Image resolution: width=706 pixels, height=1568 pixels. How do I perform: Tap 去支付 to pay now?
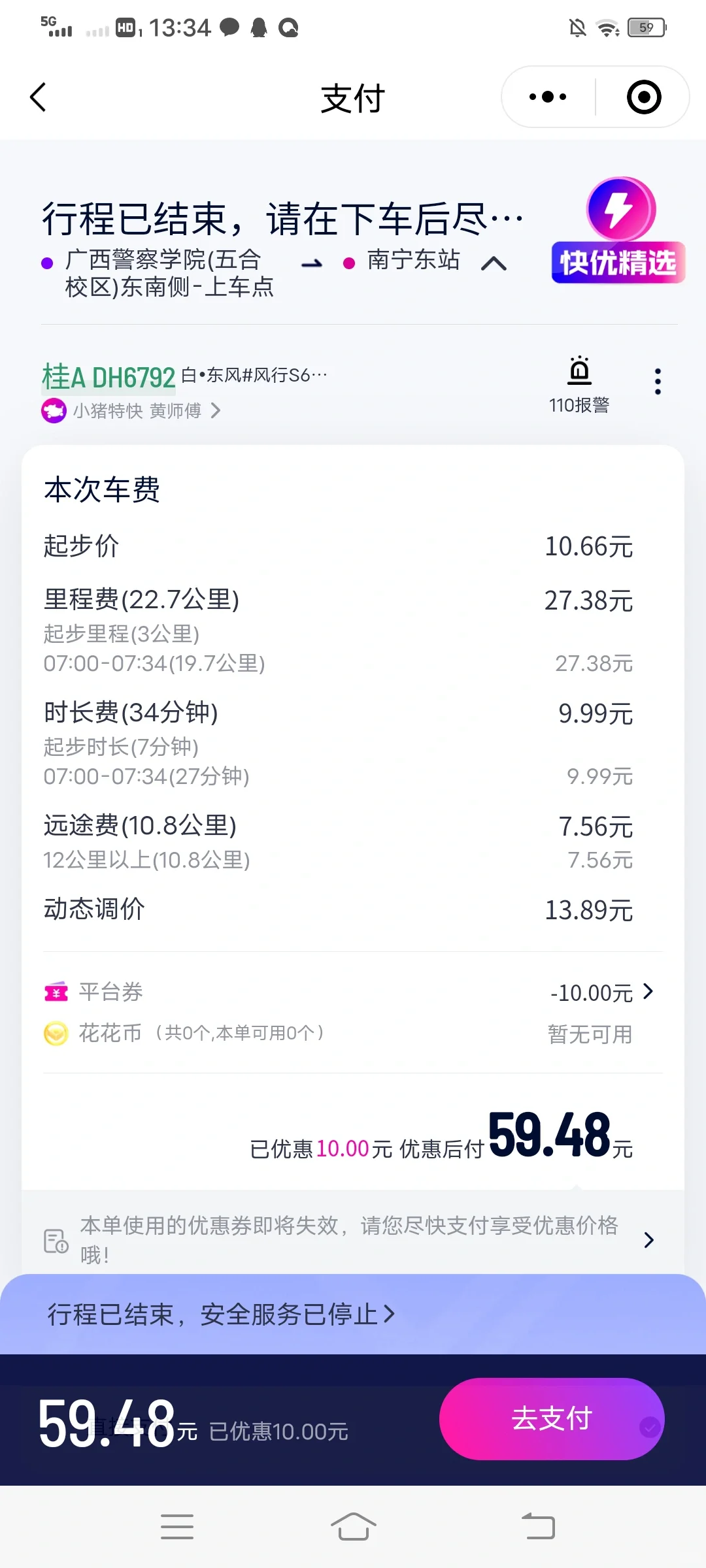pos(552,1418)
